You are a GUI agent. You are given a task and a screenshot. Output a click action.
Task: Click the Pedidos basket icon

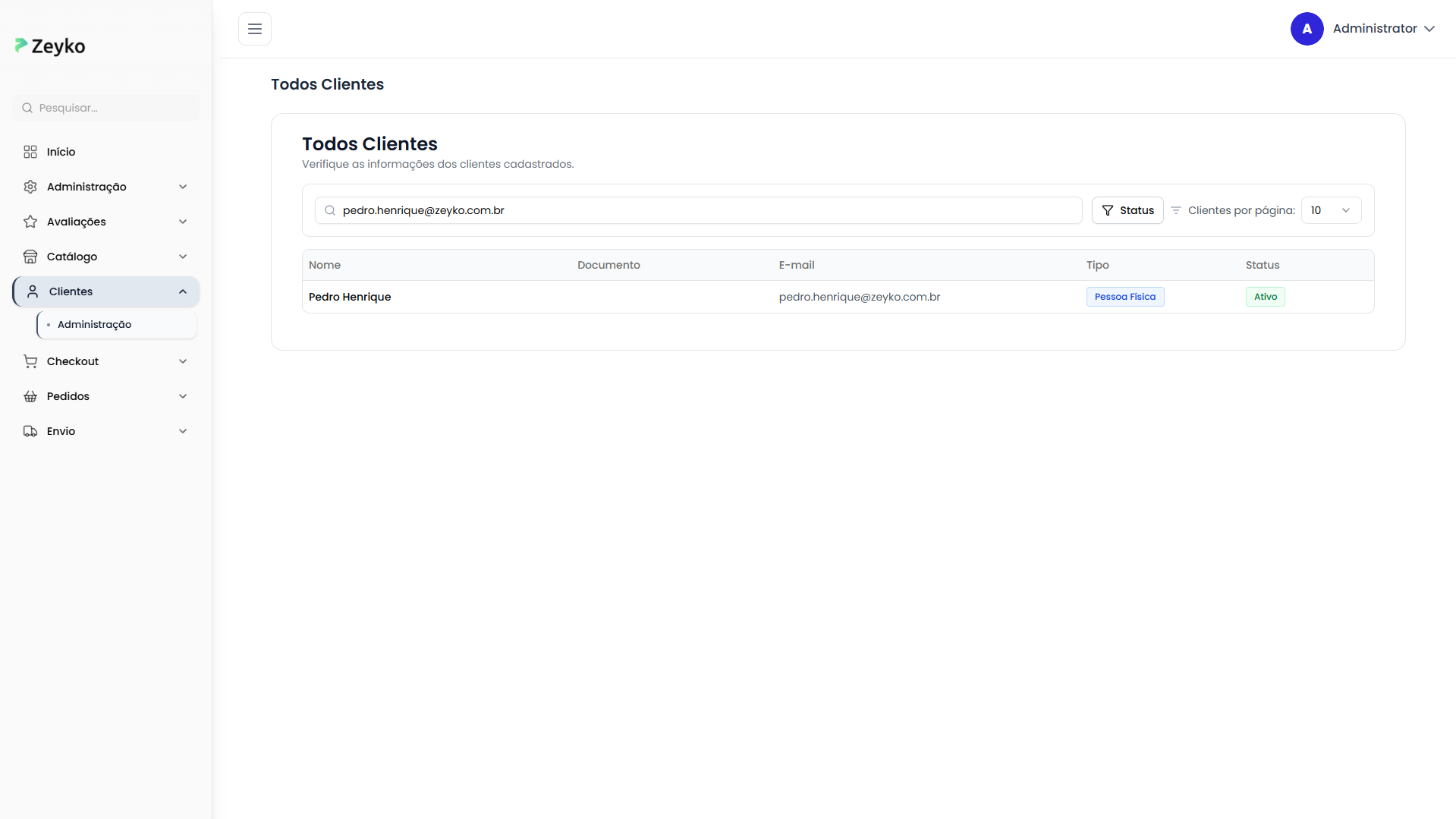(30, 396)
